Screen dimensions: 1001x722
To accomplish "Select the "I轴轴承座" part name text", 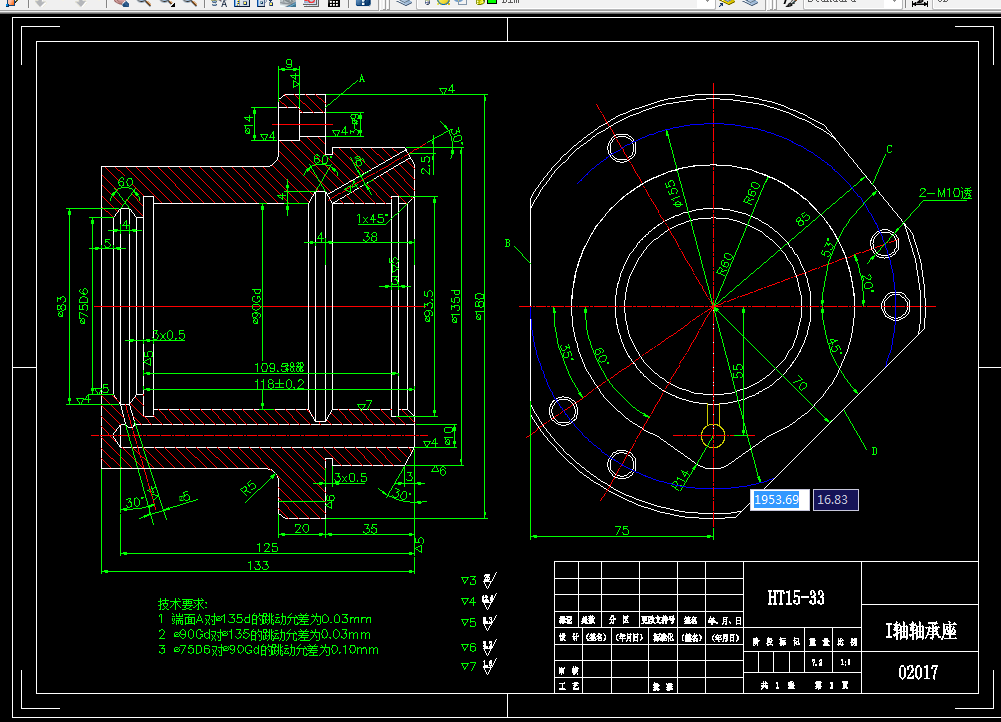I will (921, 631).
